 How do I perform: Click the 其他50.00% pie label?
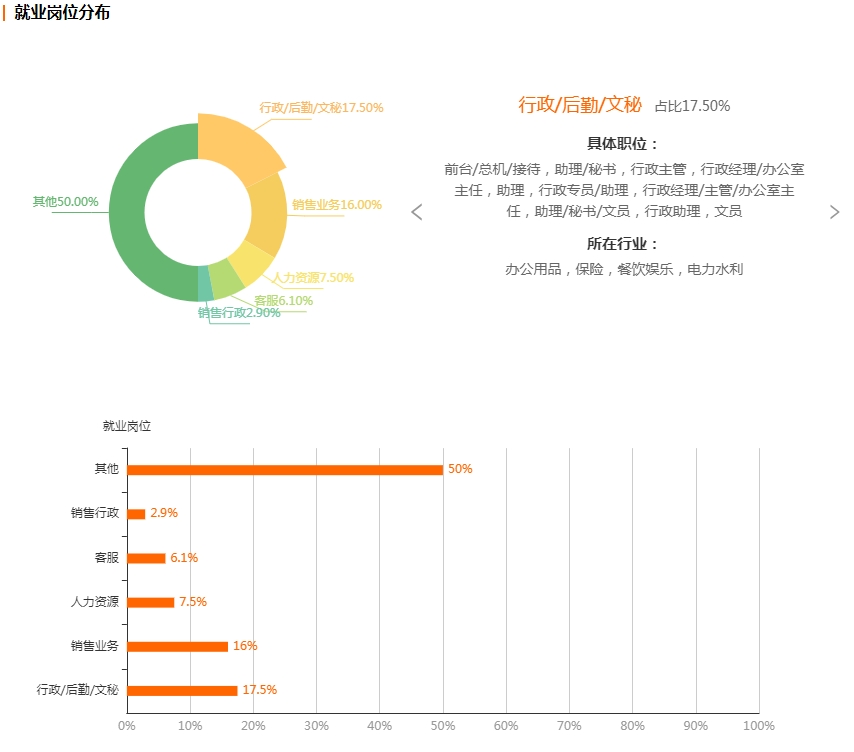(x=65, y=202)
